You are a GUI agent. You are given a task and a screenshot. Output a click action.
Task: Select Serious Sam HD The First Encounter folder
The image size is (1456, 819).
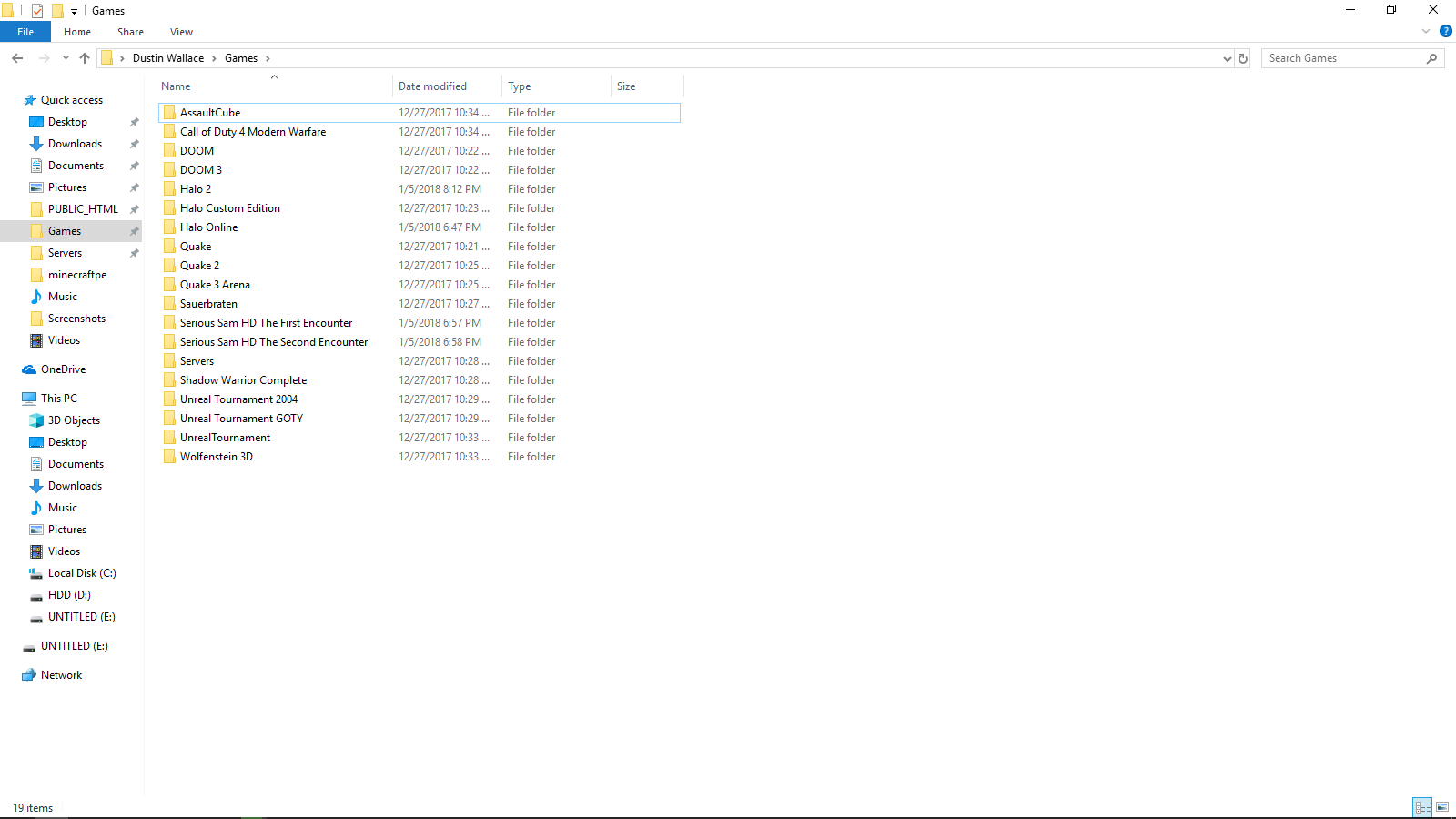[x=266, y=323]
